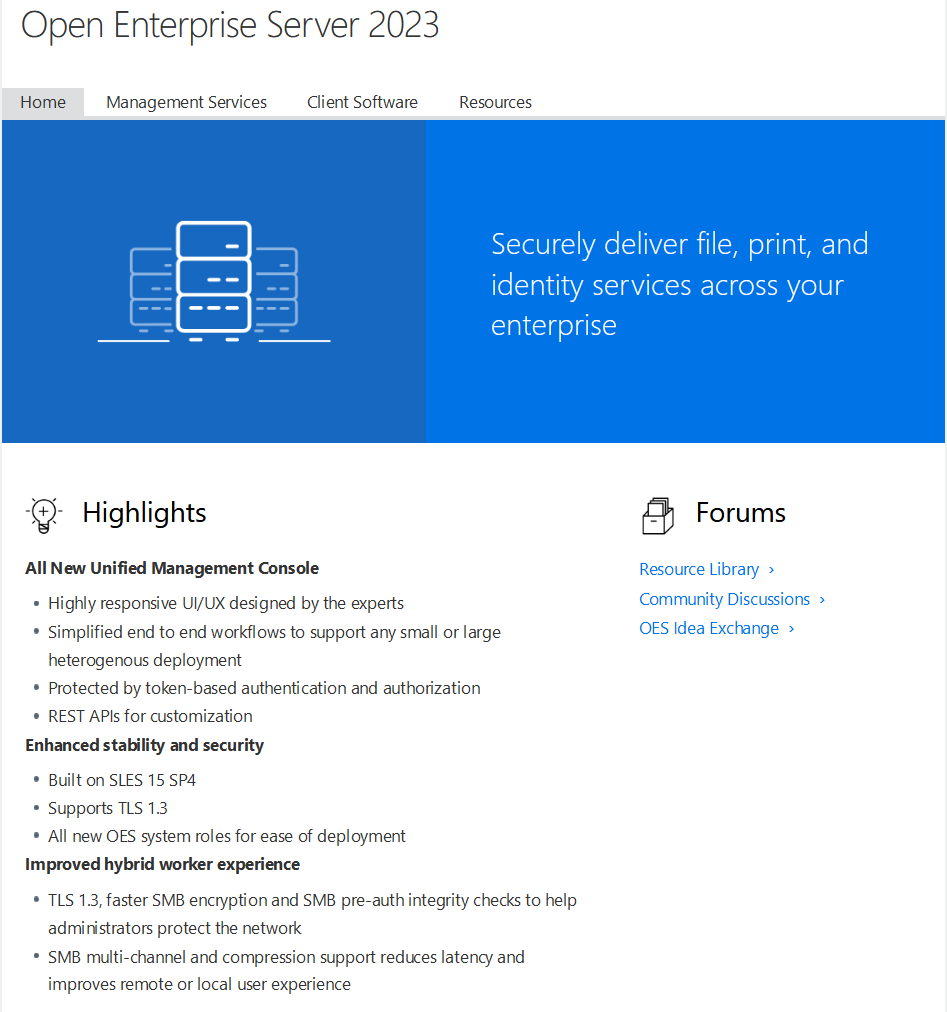947x1012 pixels.
Task: Click the file box icon beside Forums
Action: [657, 515]
